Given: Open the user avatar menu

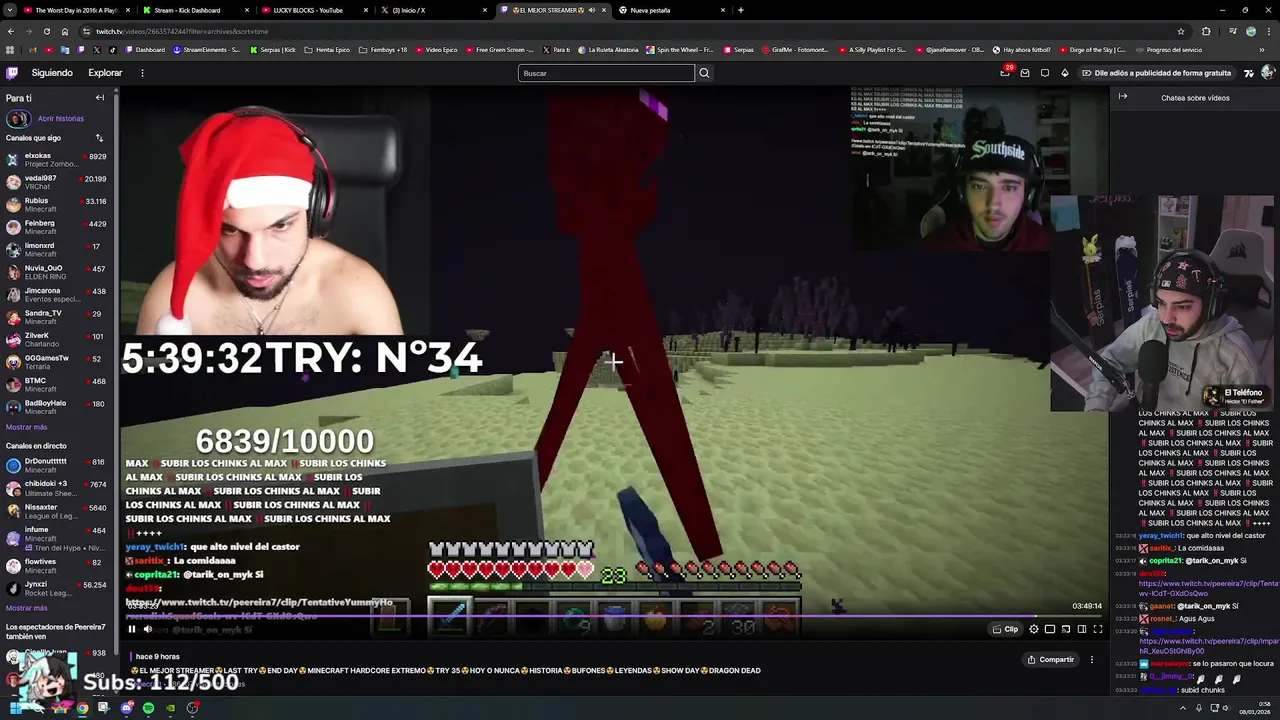Looking at the screenshot, I should point(1267,73).
